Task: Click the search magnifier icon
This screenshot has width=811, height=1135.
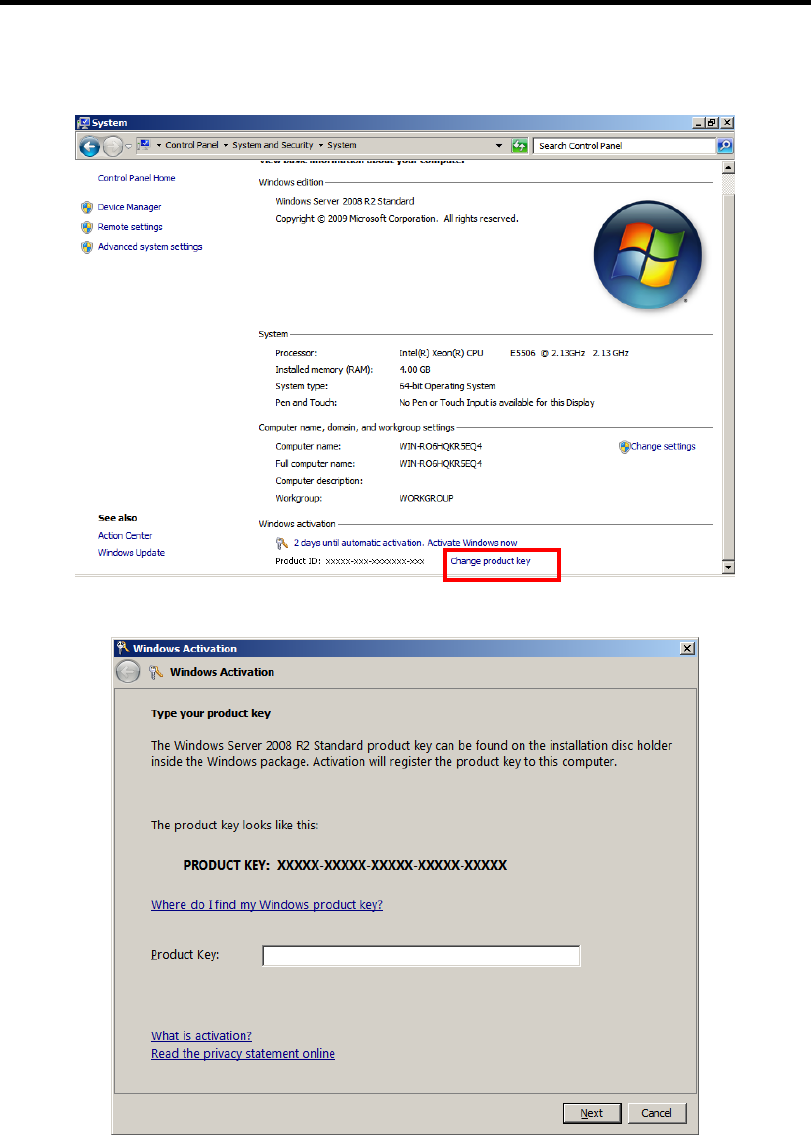Action: (x=724, y=145)
